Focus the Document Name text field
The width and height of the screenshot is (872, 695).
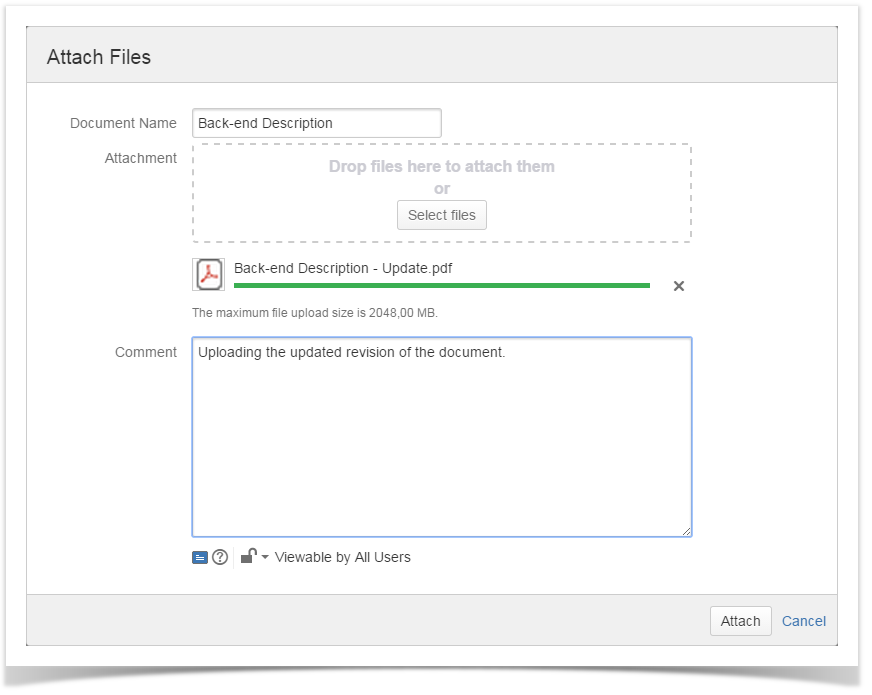click(316, 123)
